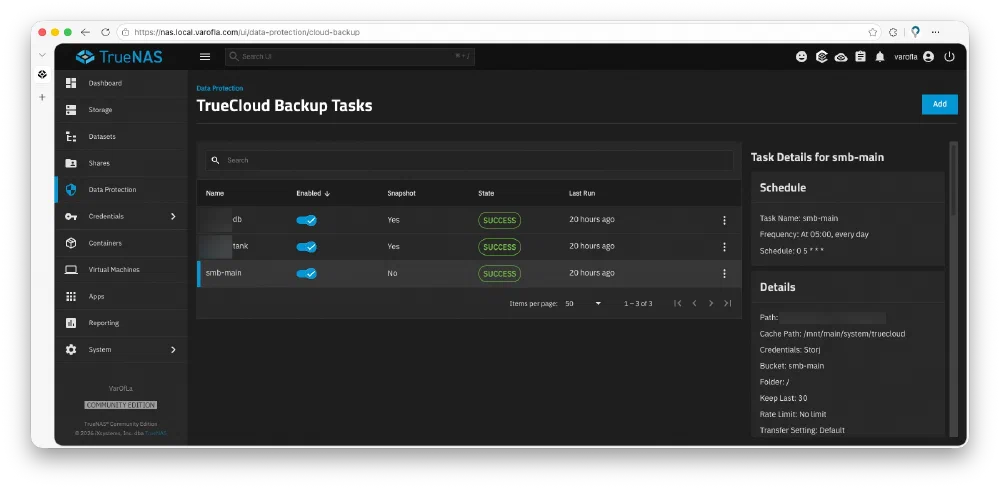Viewport: 1000px width, 489px height.
Task: Click the power button icon
Action: (x=949, y=57)
